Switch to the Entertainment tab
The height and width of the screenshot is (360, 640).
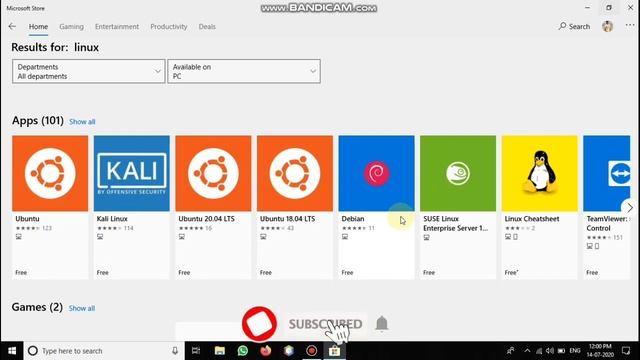coord(117,27)
